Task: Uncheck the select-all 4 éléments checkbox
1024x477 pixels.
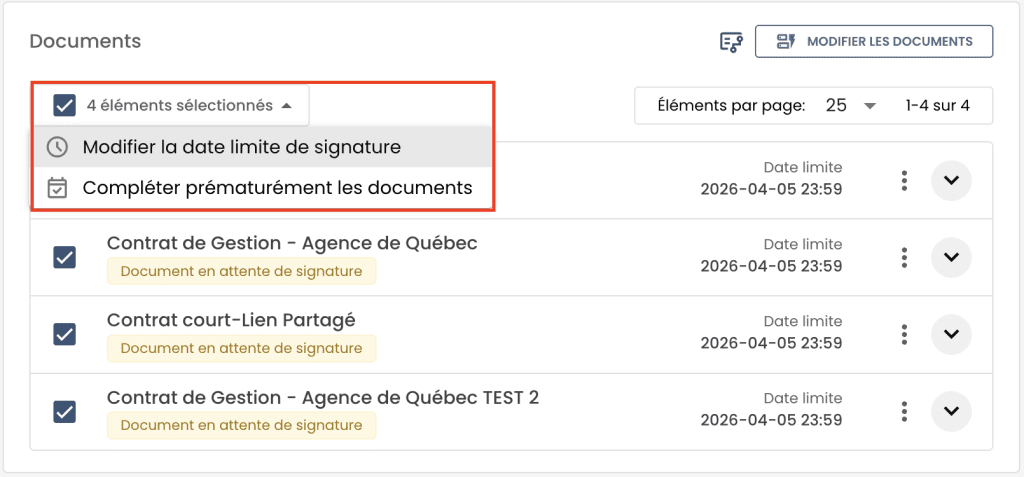Action: point(65,105)
